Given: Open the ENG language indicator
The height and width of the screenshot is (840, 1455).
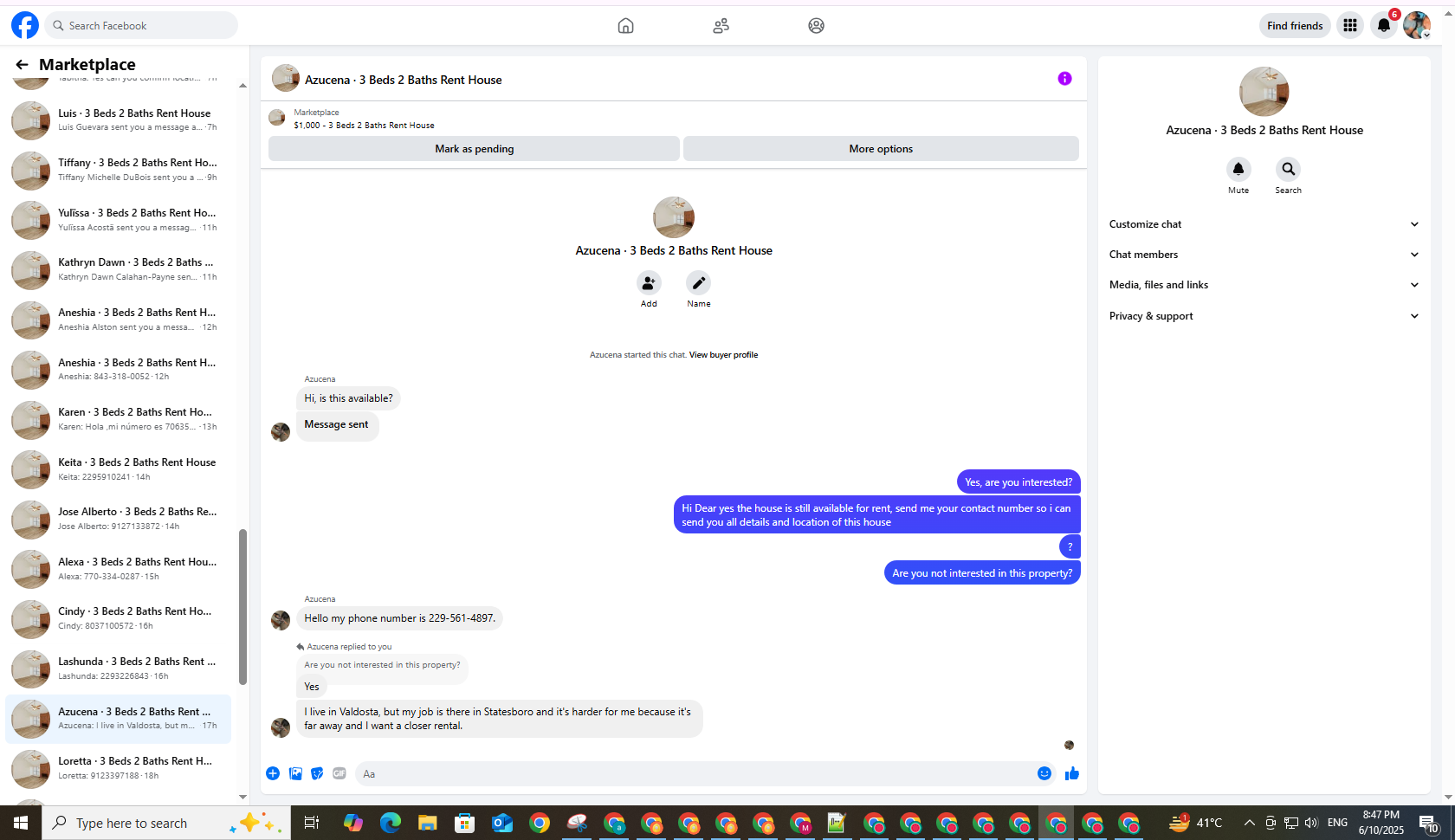Looking at the screenshot, I should 1337,823.
